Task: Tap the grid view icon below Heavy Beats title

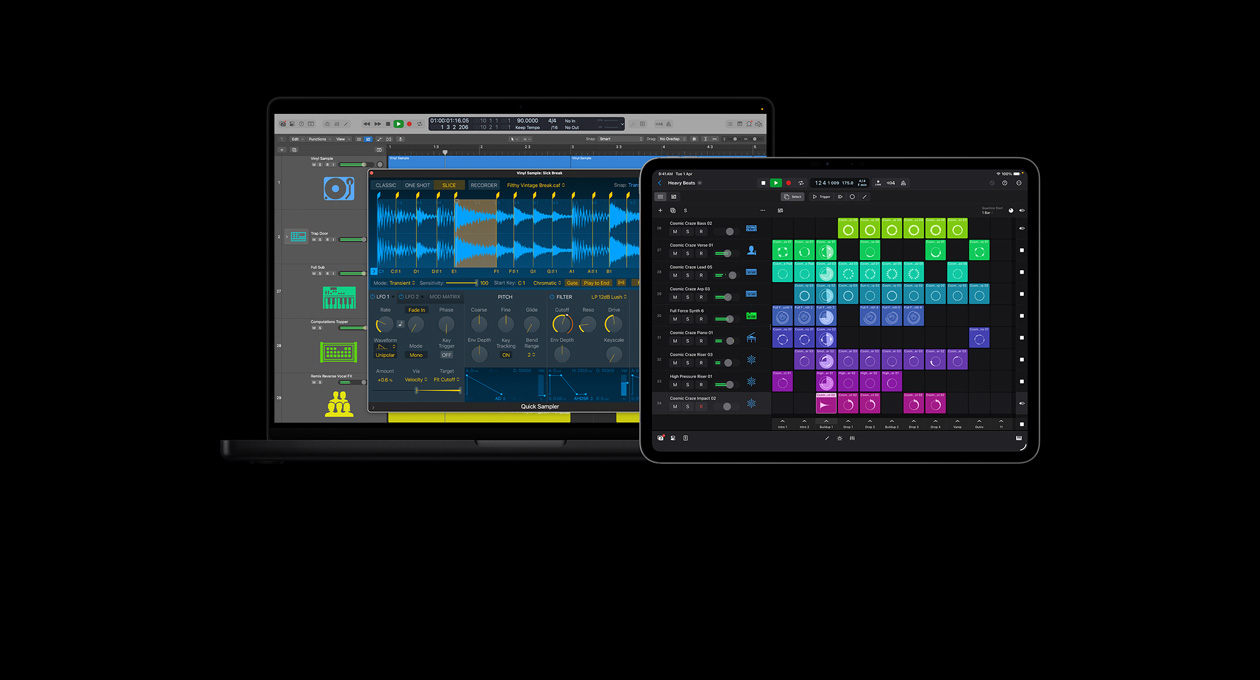Action: pos(660,197)
